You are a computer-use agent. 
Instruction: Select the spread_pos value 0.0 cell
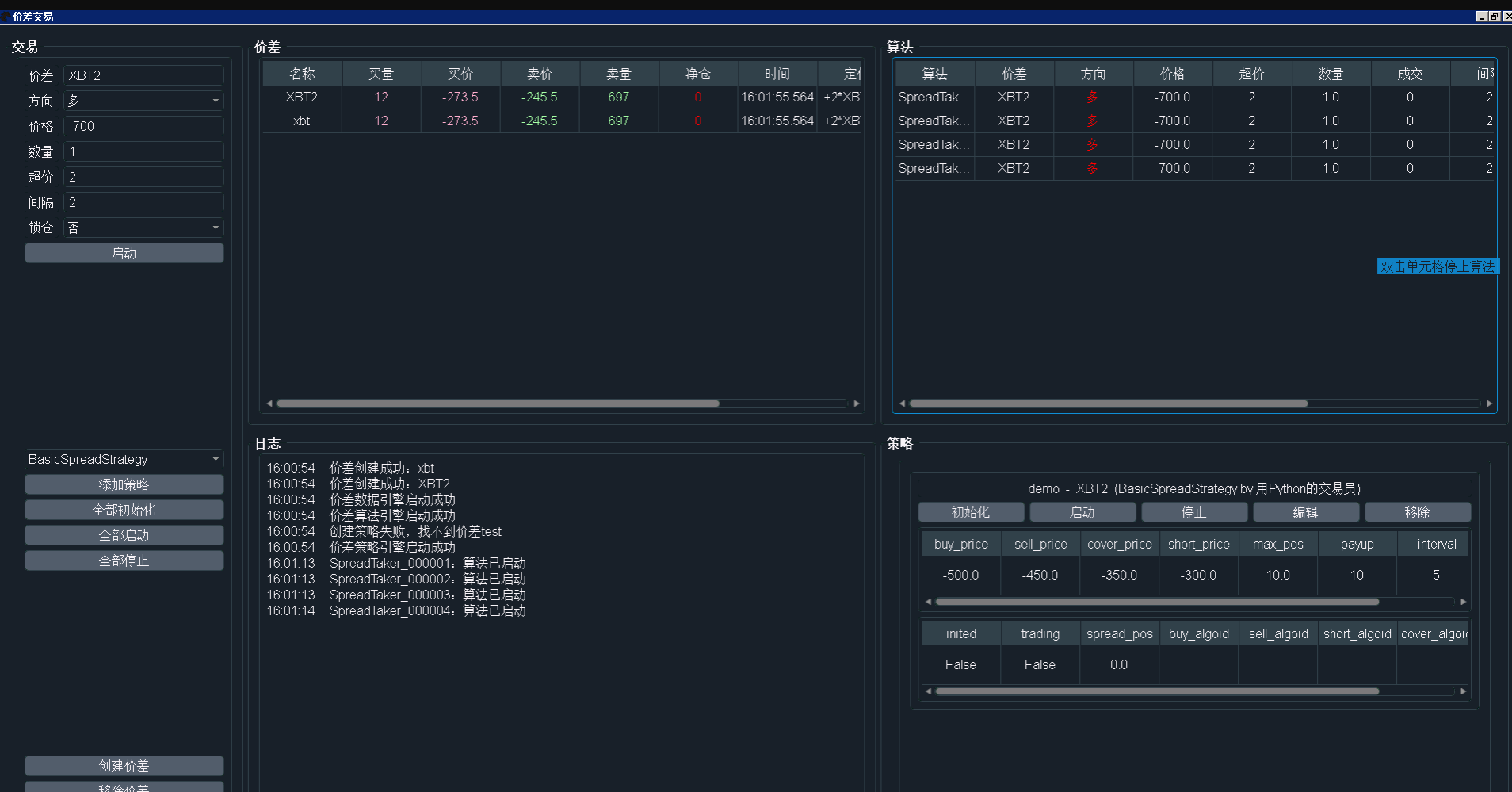coord(1120,664)
